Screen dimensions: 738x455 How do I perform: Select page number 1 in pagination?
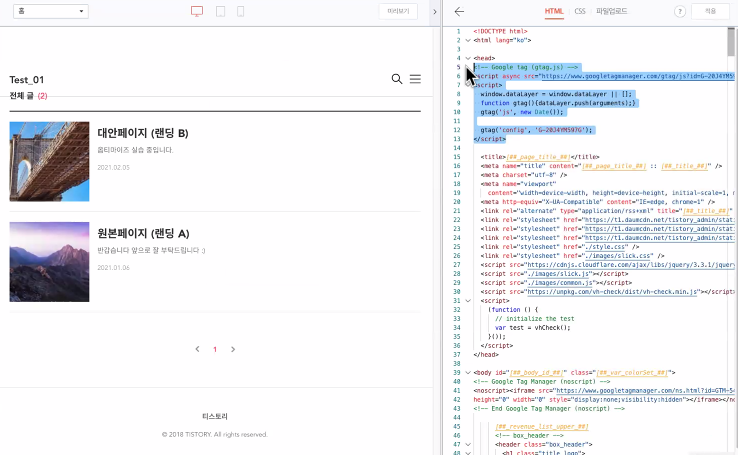pos(215,349)
